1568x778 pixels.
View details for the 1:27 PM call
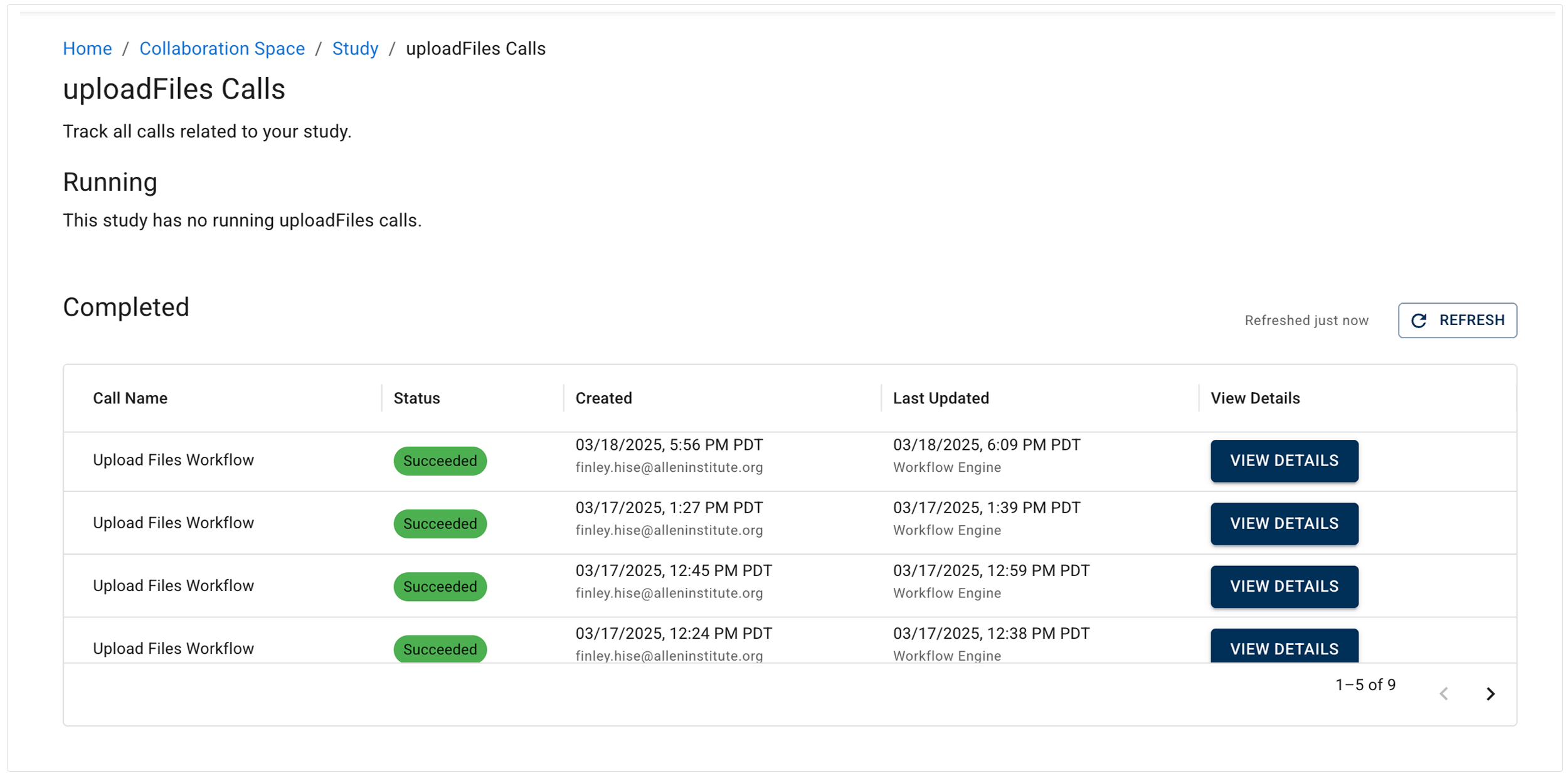click(x=1284, y=523)
